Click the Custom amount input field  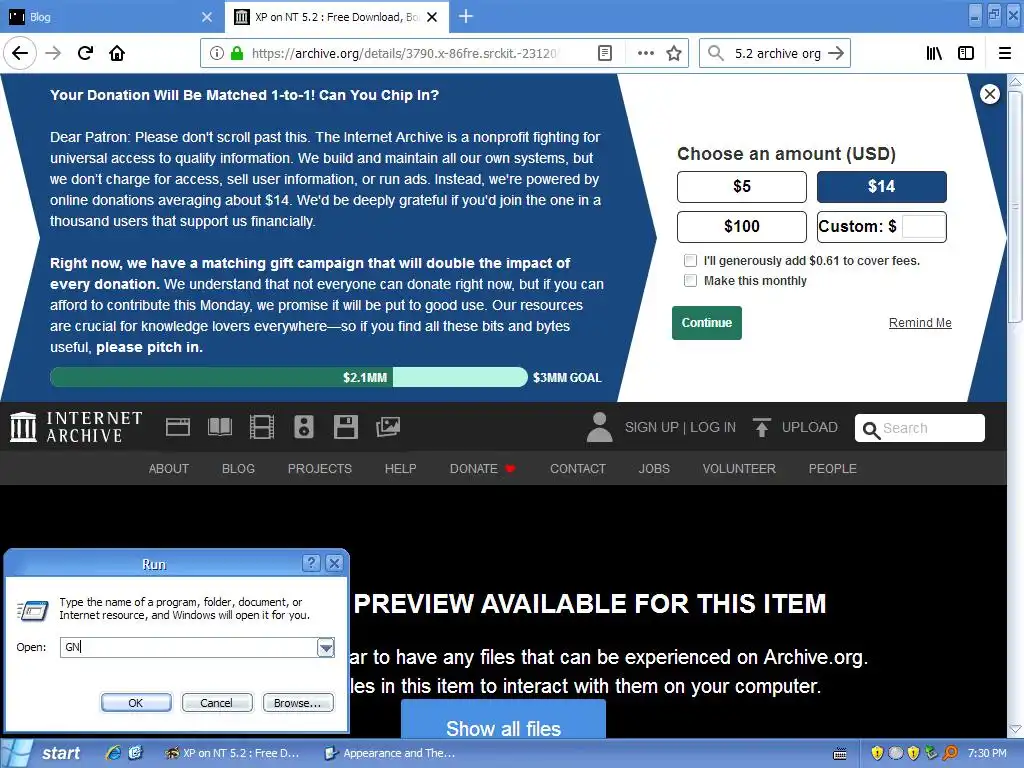point(923,227)
